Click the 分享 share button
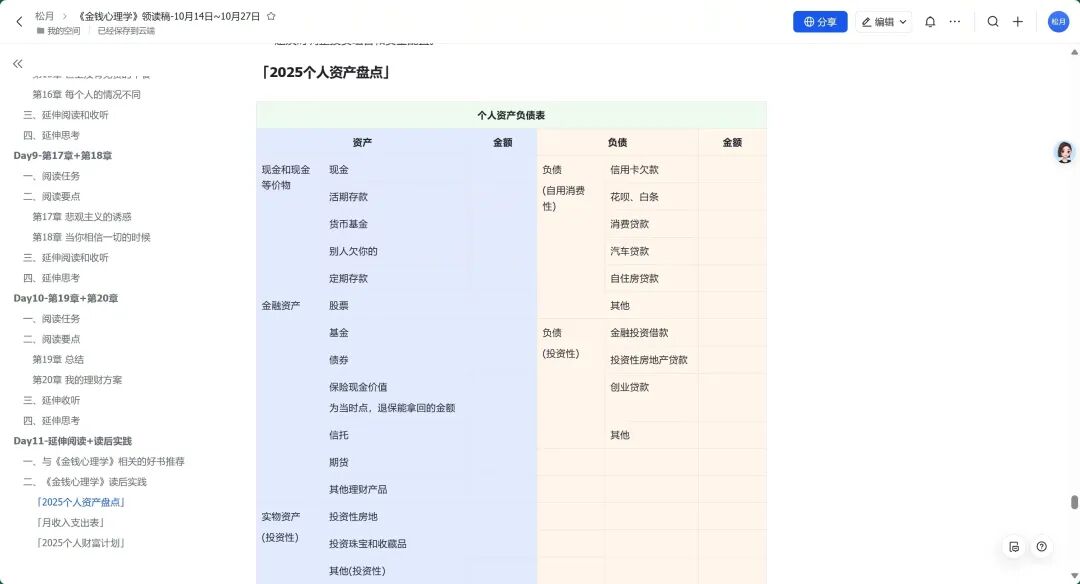The width and height of the screenshot is (1080, 584). tap(820, 22)
